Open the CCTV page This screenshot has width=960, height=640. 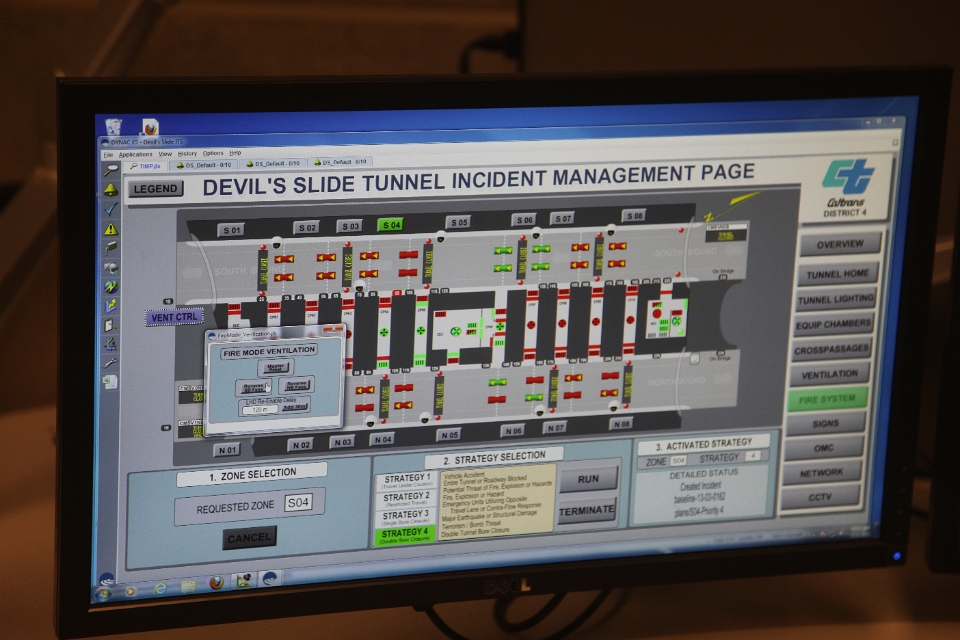coord(820,497)
